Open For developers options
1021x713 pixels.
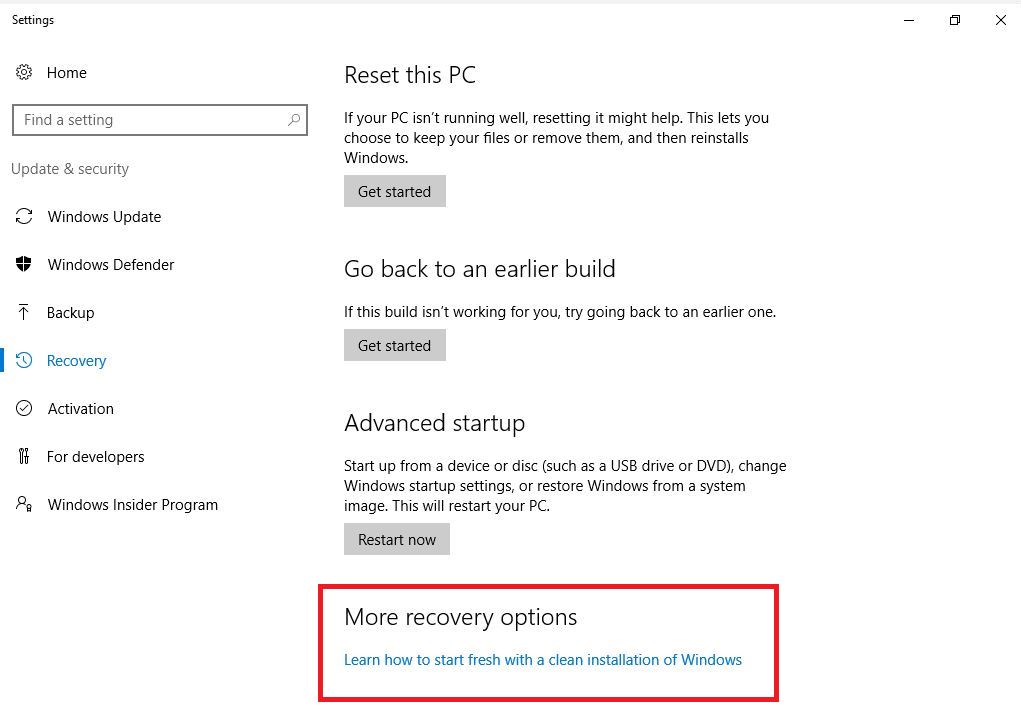coord(96,457)
